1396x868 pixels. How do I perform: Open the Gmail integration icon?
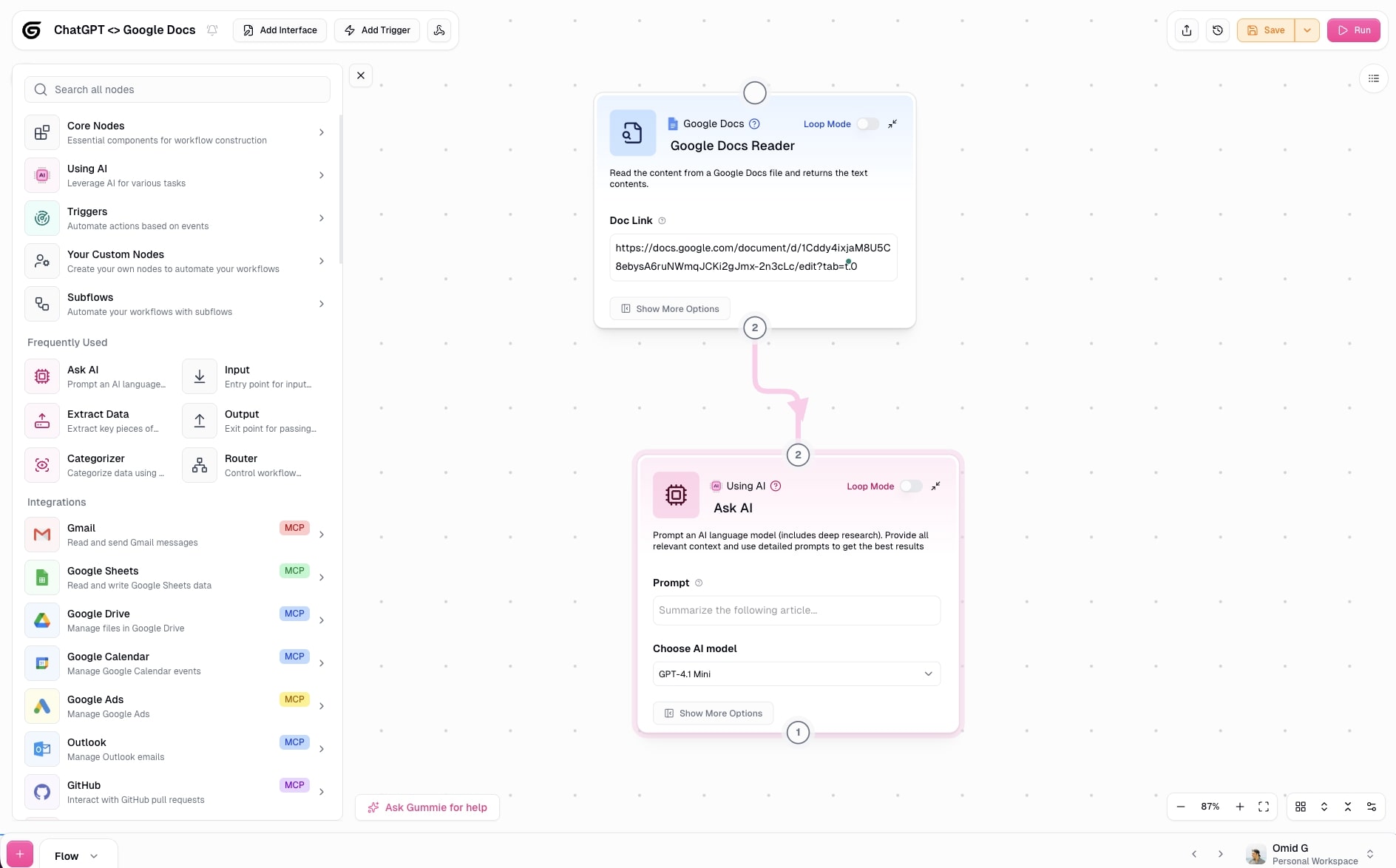tap(41, 534)
